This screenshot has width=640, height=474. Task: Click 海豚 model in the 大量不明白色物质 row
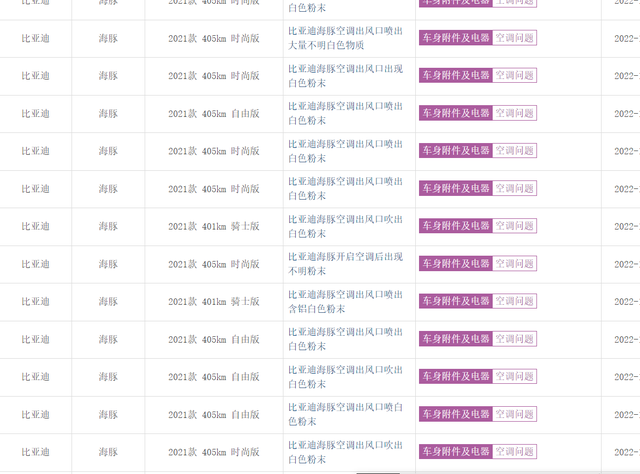tap(108, 38)
